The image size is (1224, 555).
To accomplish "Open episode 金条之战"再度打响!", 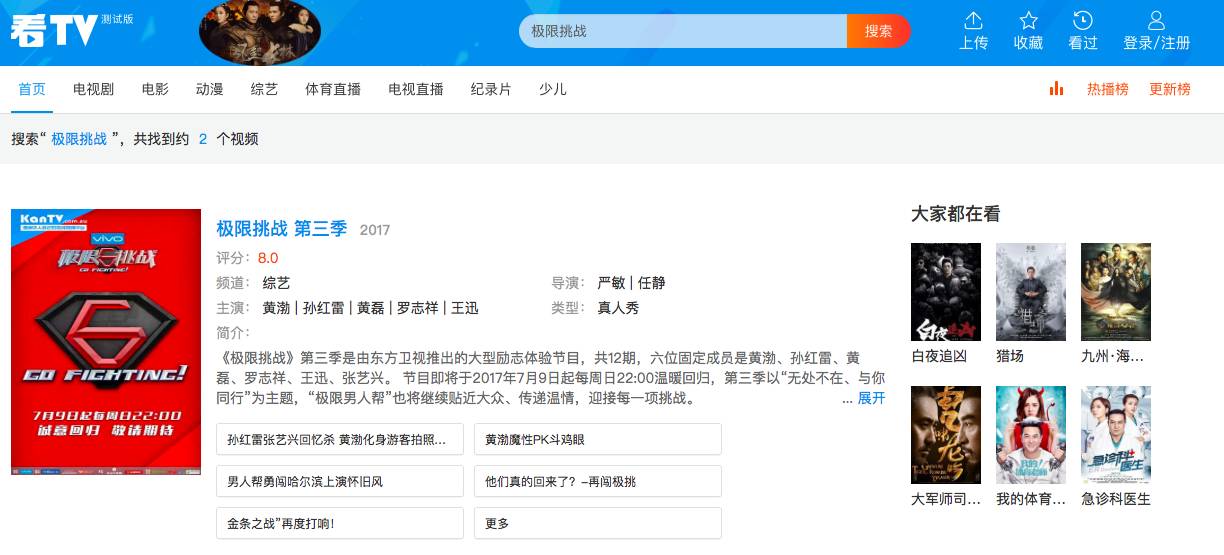I will coord(340,523).
